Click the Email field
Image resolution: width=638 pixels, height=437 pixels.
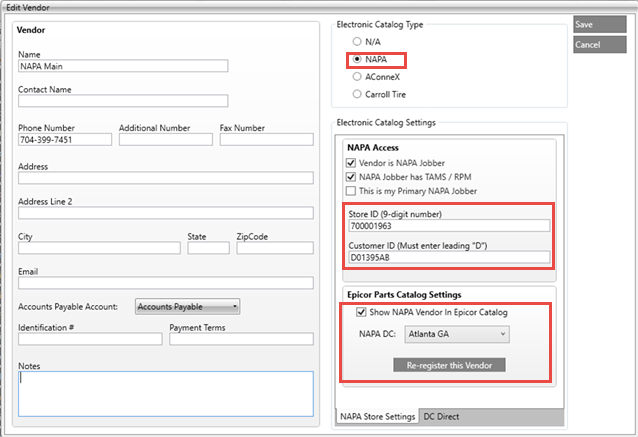(x=166, y=283)
